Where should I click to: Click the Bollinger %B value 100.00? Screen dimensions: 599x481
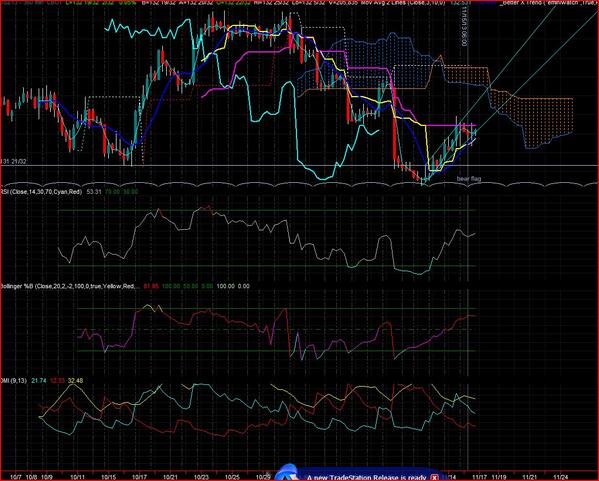click(x=225, y=286)
